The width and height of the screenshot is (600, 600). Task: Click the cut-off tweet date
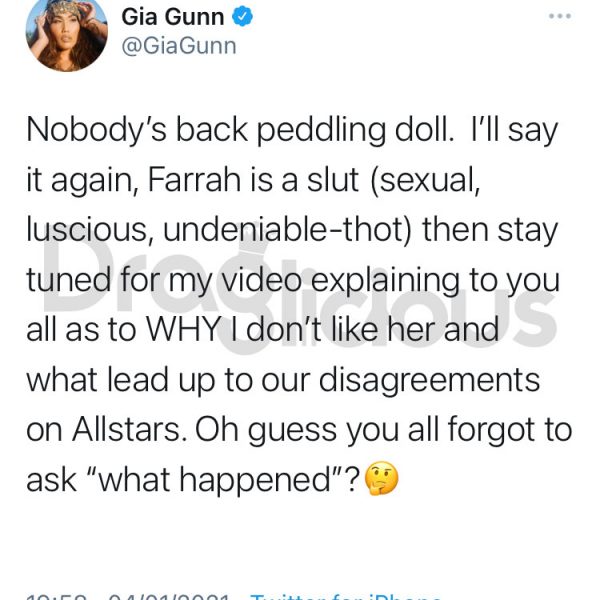point(168,597)
